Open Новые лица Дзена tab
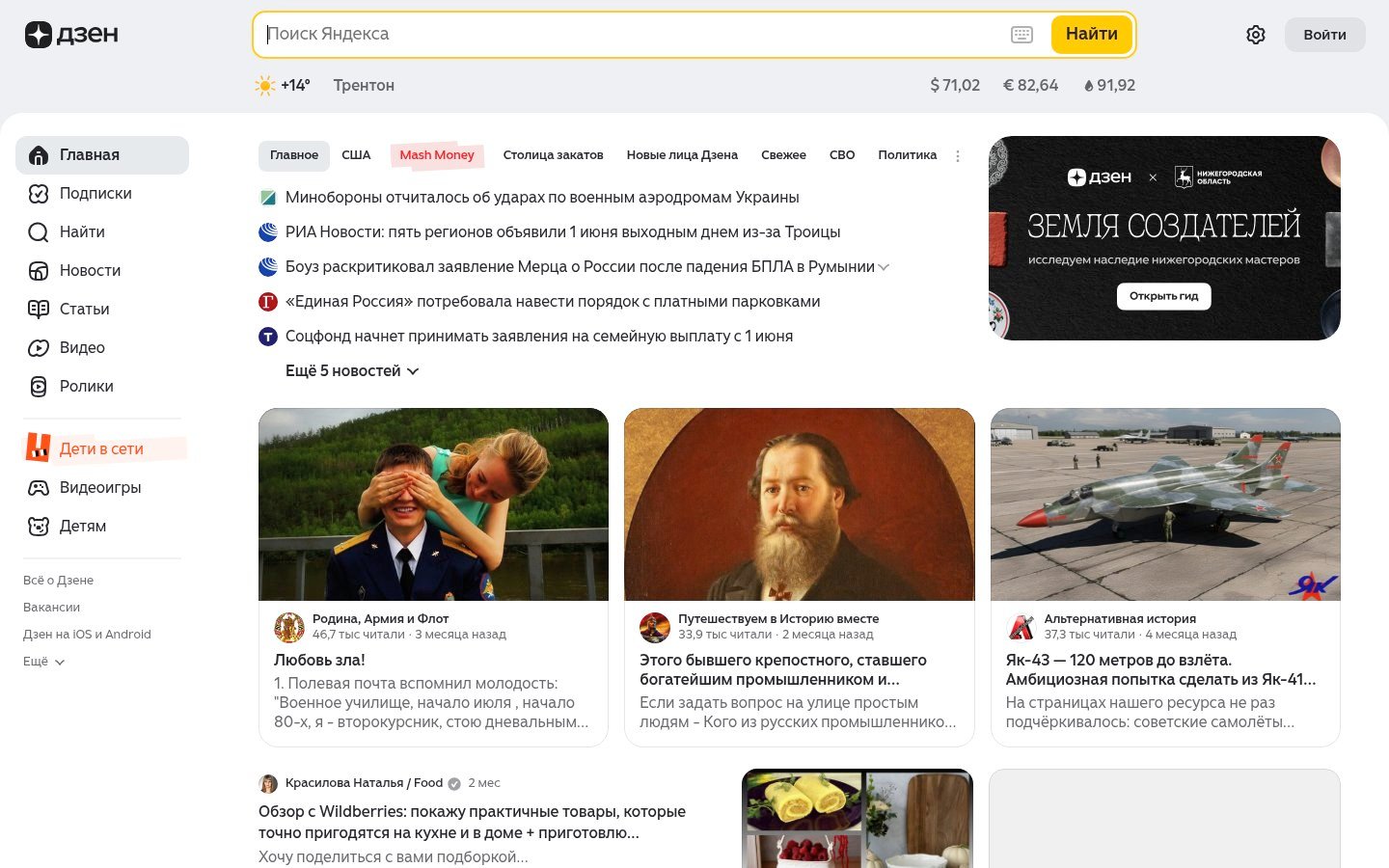The image size is (1389, 868). [x=682, y=155]
